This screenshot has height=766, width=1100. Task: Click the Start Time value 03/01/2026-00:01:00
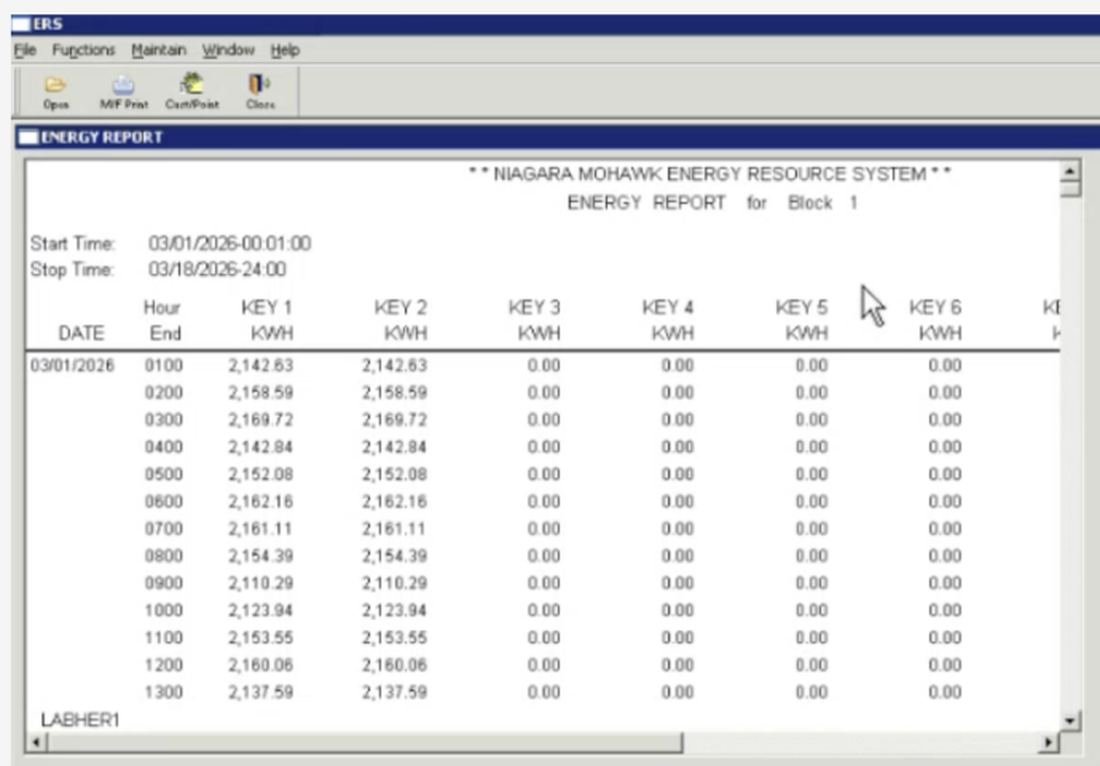click(x=229, y=243)
